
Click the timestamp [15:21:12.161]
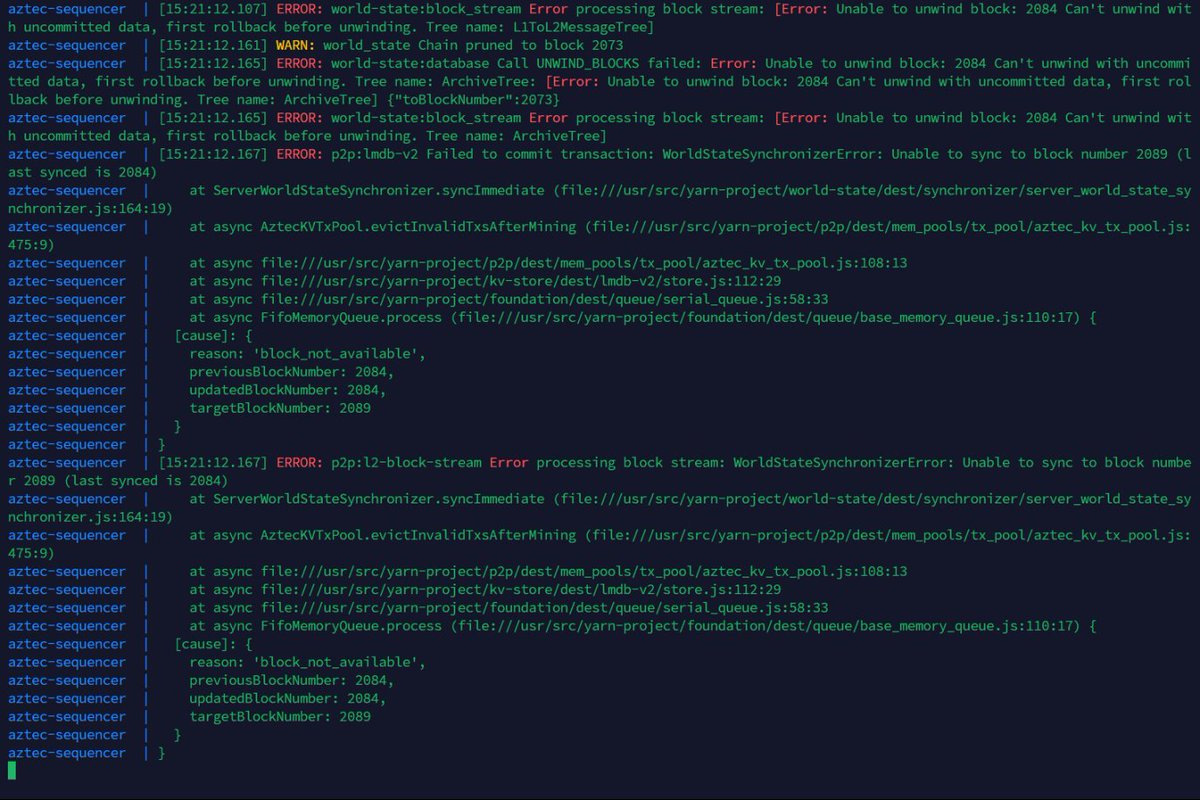pyautogui.click(x=213, y=45)
